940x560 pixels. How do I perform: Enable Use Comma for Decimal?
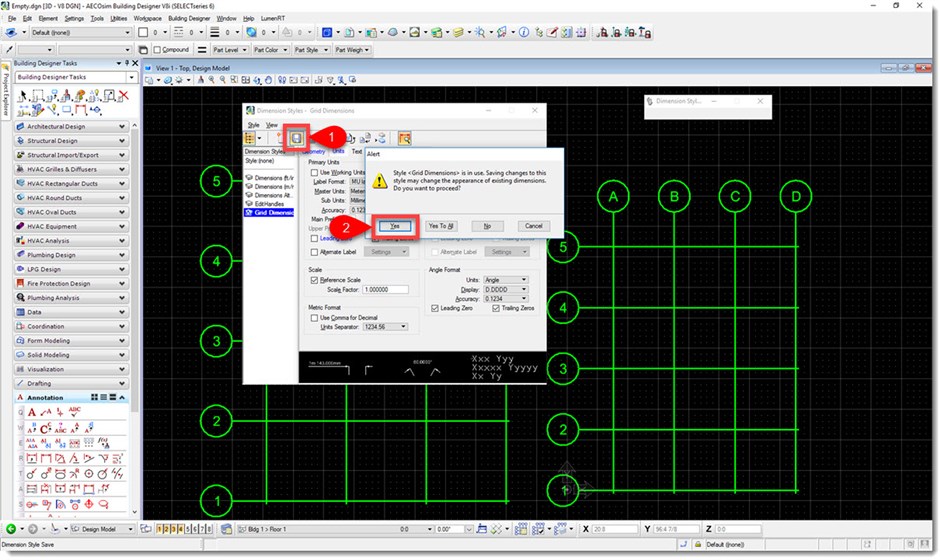314,318
